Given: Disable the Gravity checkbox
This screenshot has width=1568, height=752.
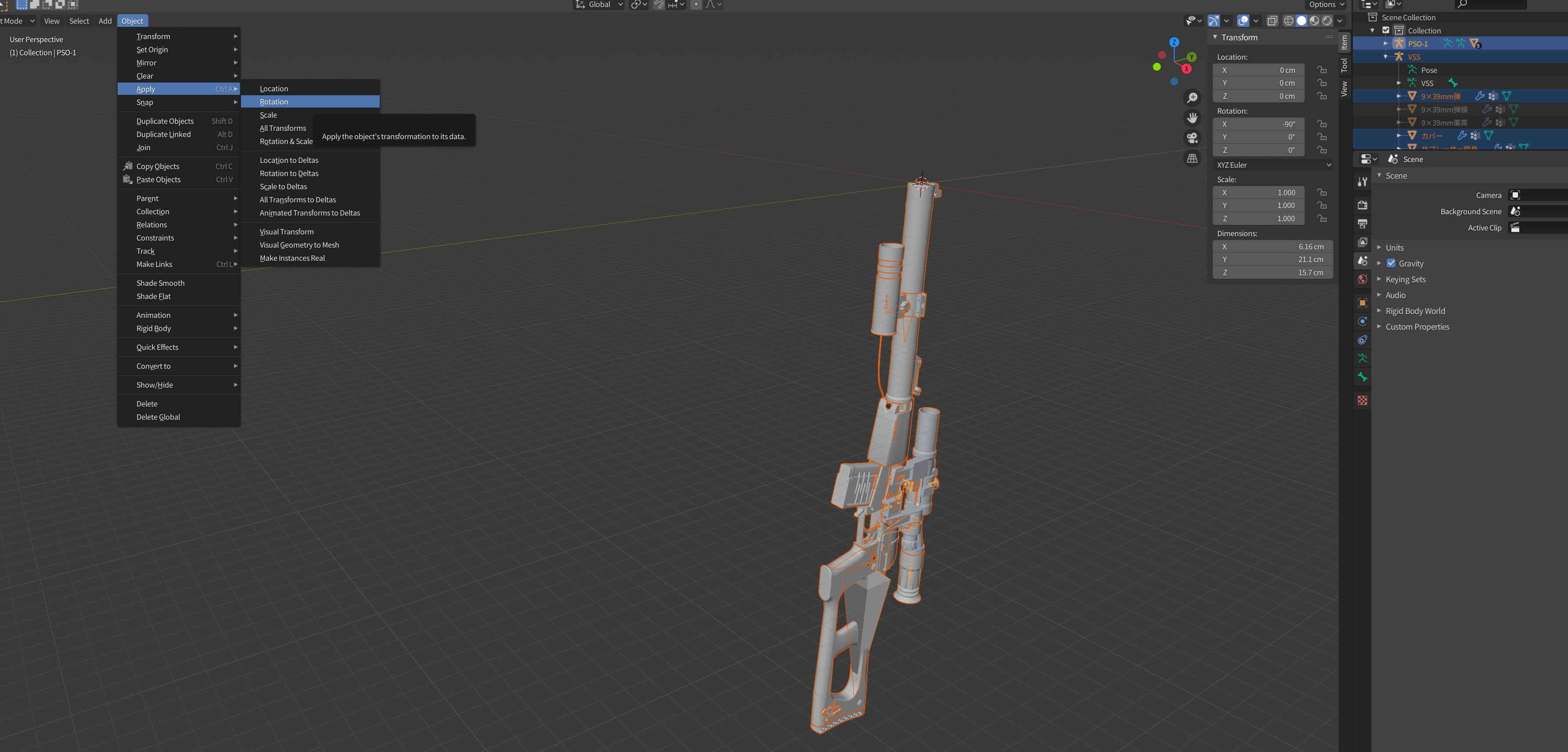Looking at the screenshot, I should tap(1391, 264).
